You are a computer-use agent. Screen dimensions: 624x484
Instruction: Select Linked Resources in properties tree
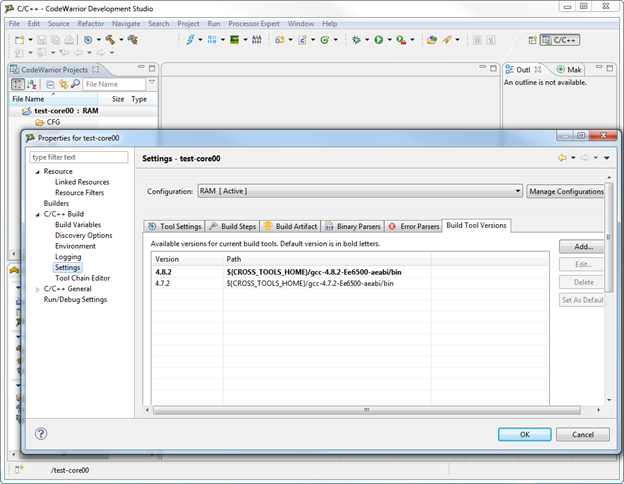click(x=82, y=182)
